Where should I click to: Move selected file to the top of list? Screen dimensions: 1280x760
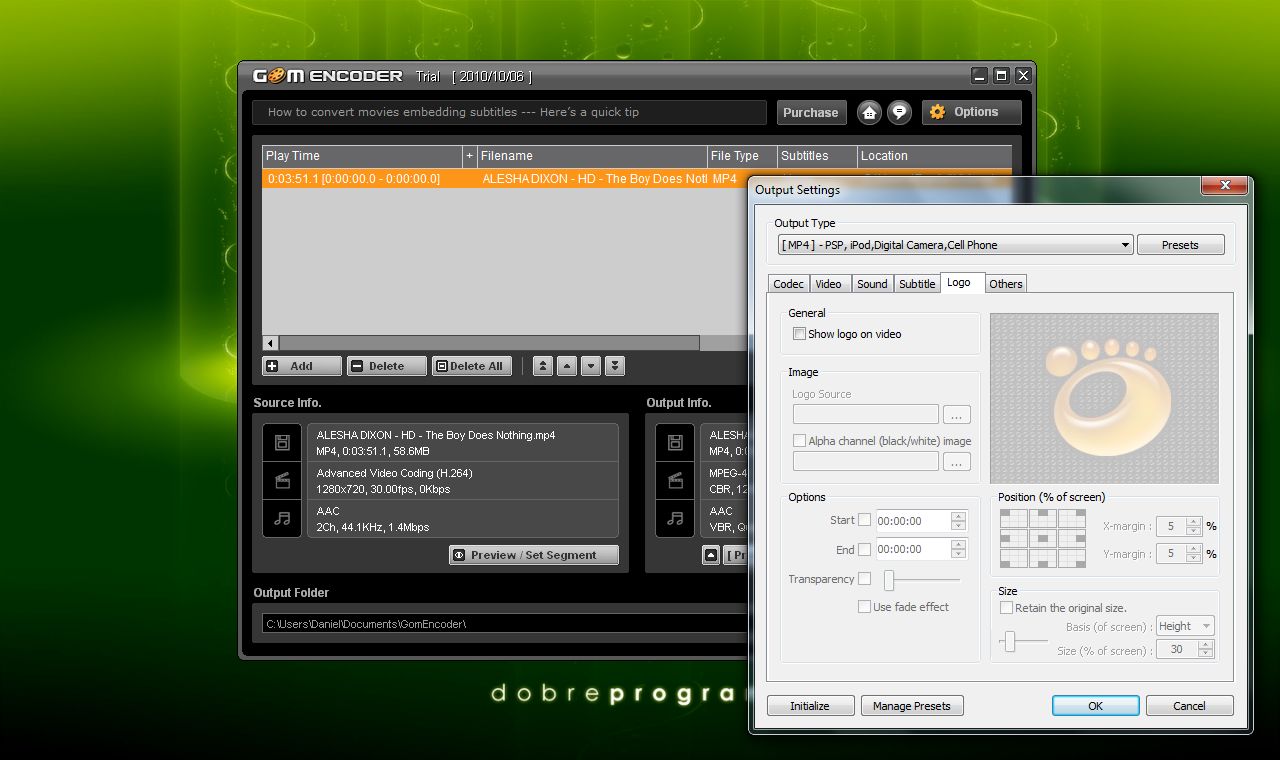tap(542, 366)
